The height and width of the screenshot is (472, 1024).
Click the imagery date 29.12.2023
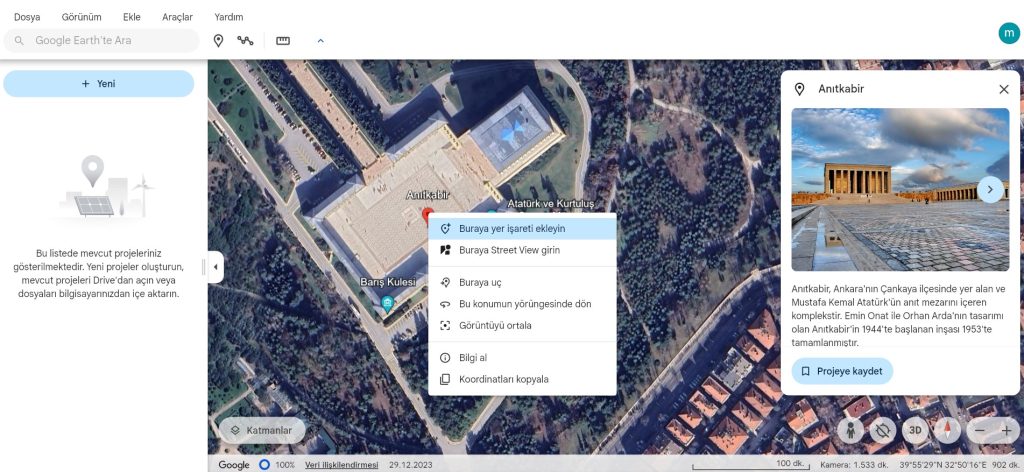pyautogui.click(x=411, y=465)
